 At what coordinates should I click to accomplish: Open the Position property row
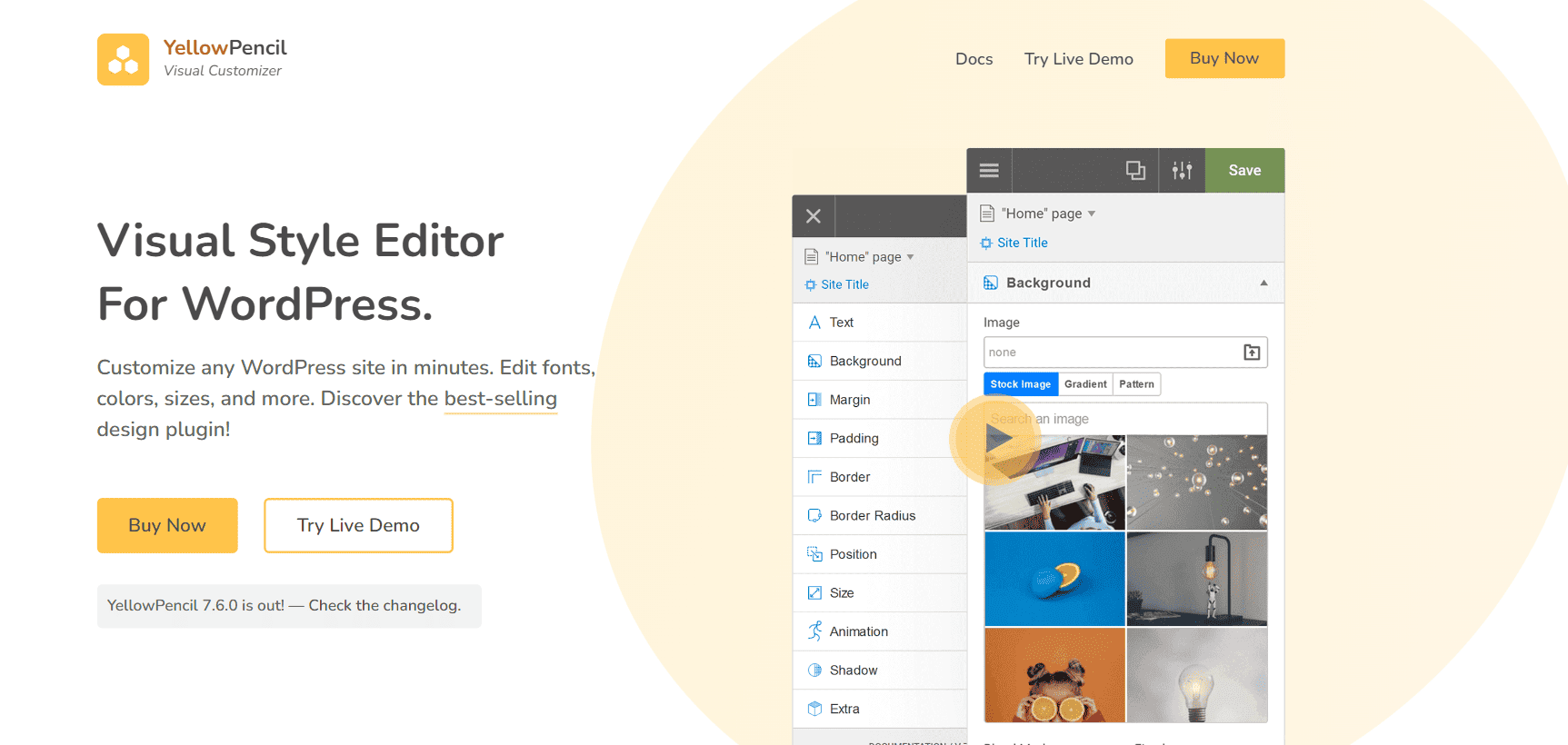tap(880, 554)
